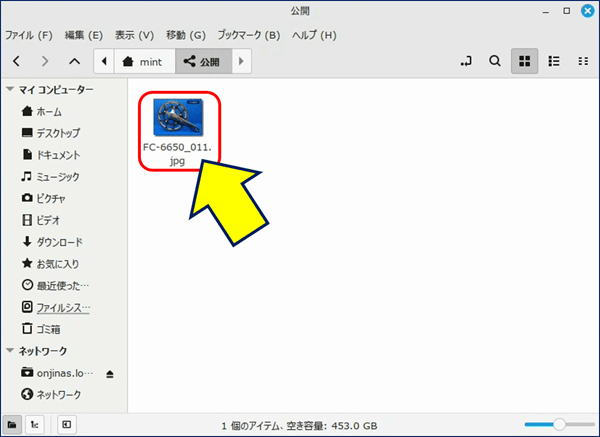Eject the onjinas.lo… network share
The image size is (600, 437).
(x=110, y=374)
